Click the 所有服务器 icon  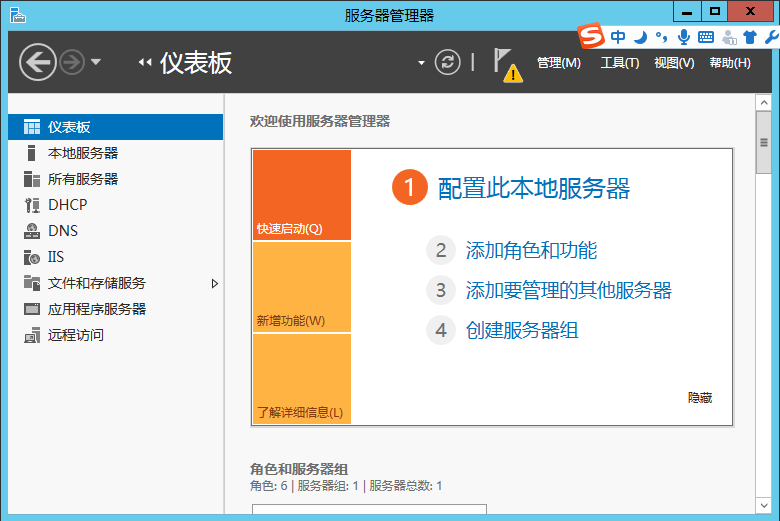pos(32,179)
